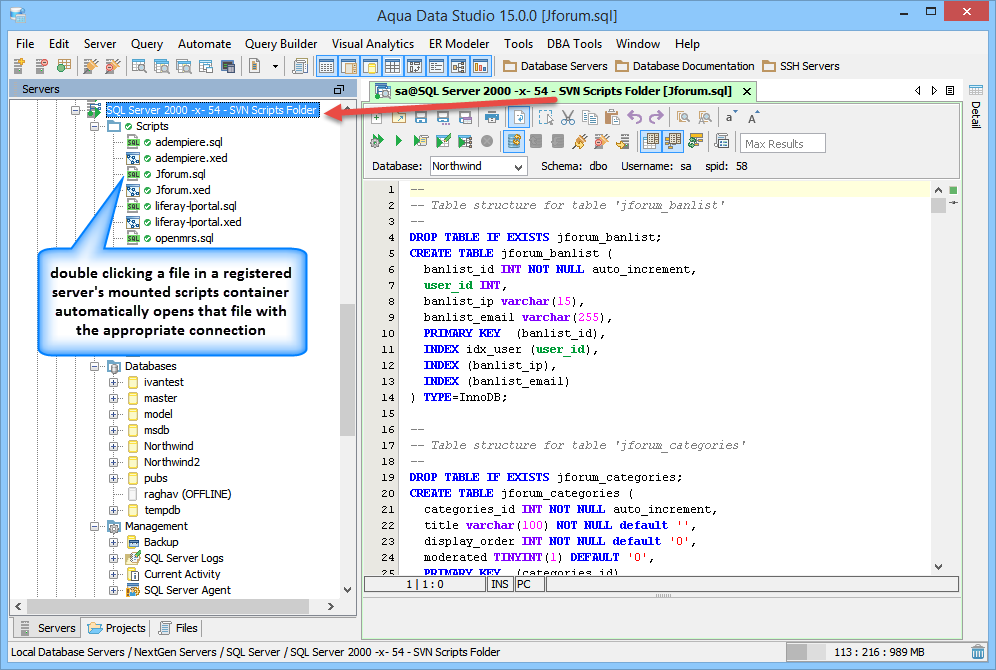The width and height of the screenshot is (996, 670).
Task: Click the Disconnect plug icon in the query toolbar
Action: click(x=601, y=142)
